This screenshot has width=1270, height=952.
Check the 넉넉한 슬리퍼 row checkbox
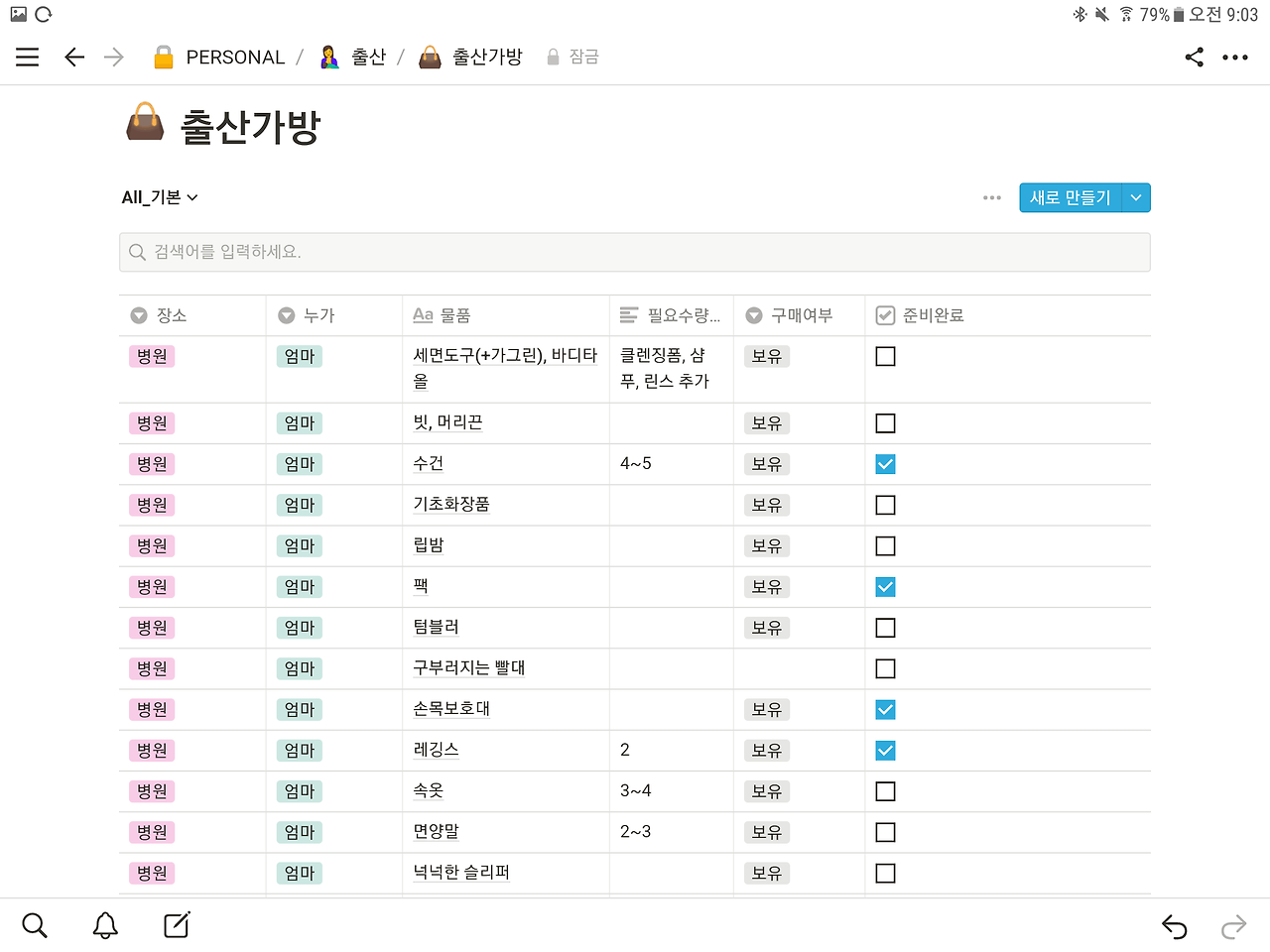(886, 874)
